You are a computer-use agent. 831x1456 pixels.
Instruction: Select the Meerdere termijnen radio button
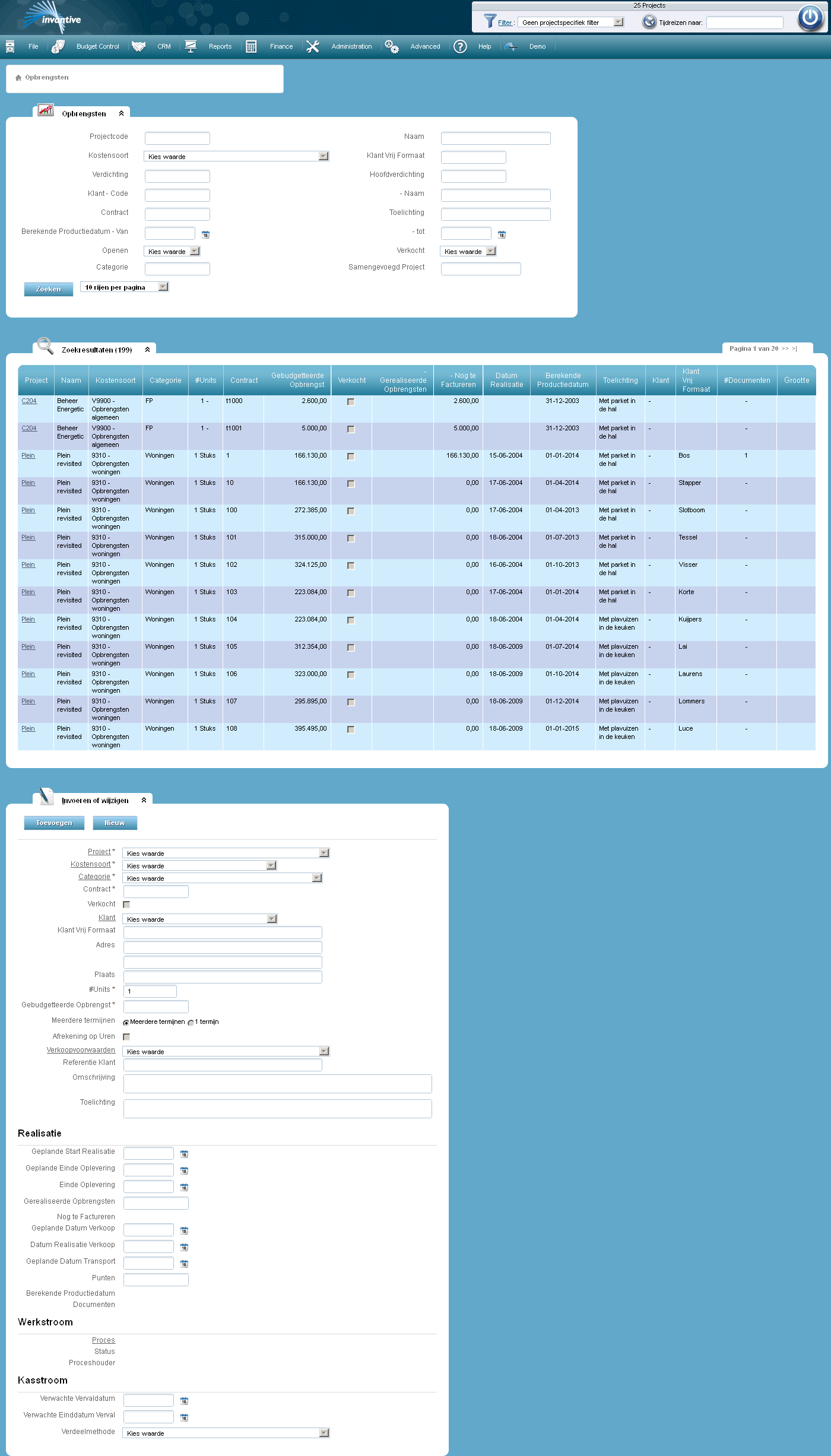click(126, 1023)
